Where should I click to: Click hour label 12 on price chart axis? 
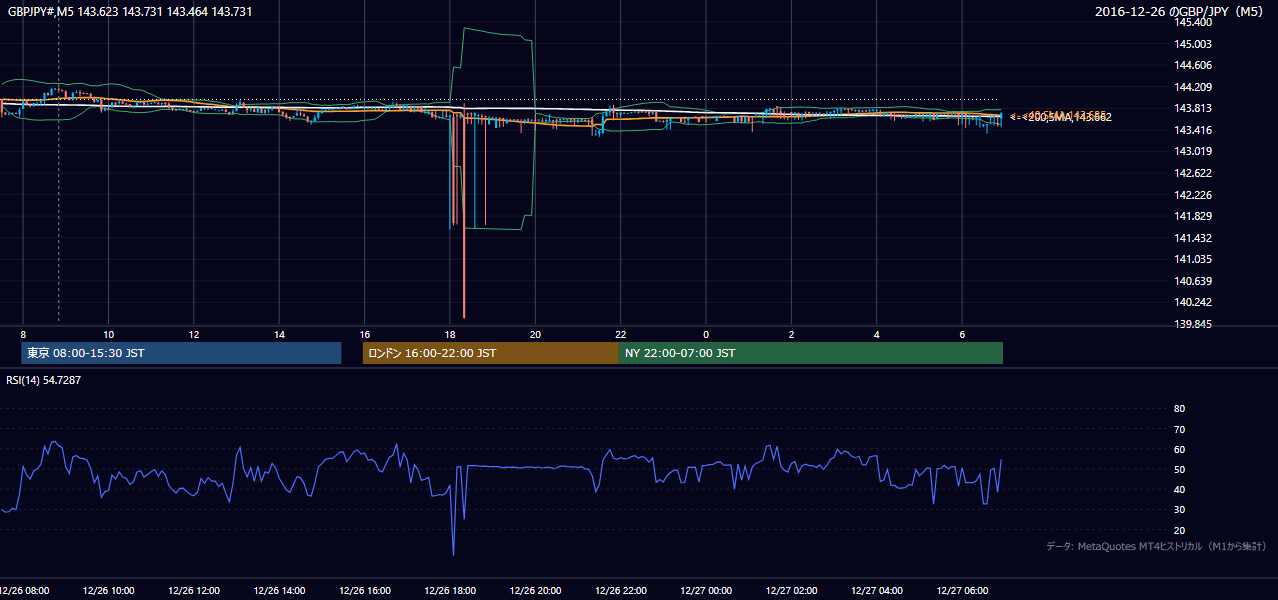194,334
